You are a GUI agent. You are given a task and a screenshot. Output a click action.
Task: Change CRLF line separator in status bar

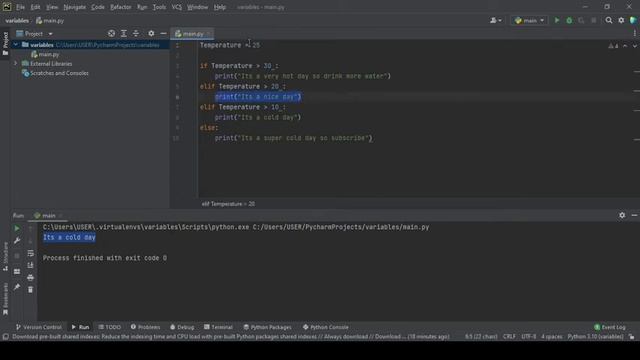(509, 337)
